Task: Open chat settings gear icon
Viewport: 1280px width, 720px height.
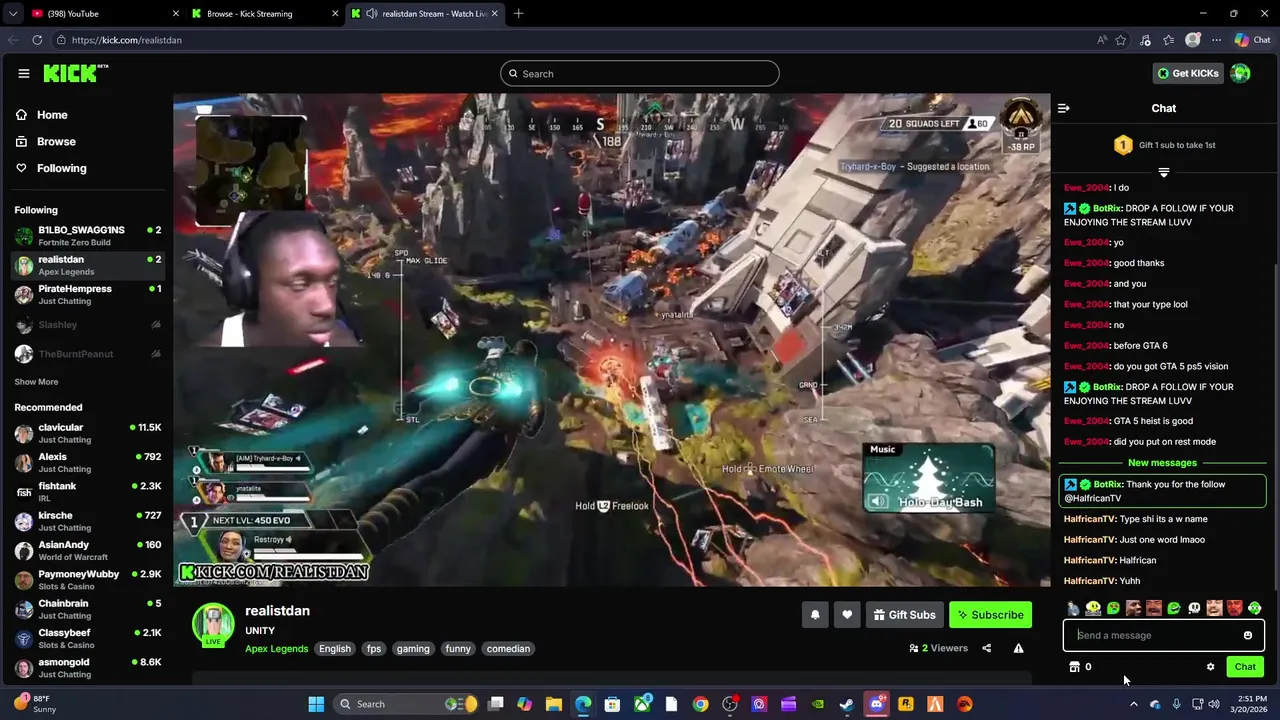Action: (x=1210, y=667)
